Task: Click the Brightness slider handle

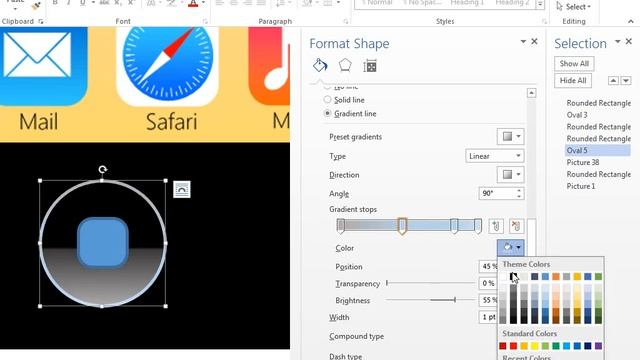Action: click(455, 300)
